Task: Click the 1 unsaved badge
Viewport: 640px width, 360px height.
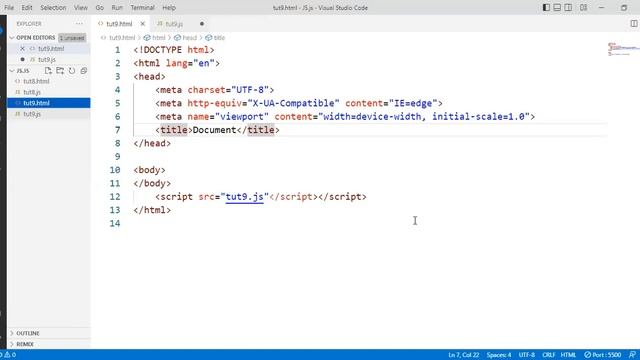Action: (x=72, y=38)
